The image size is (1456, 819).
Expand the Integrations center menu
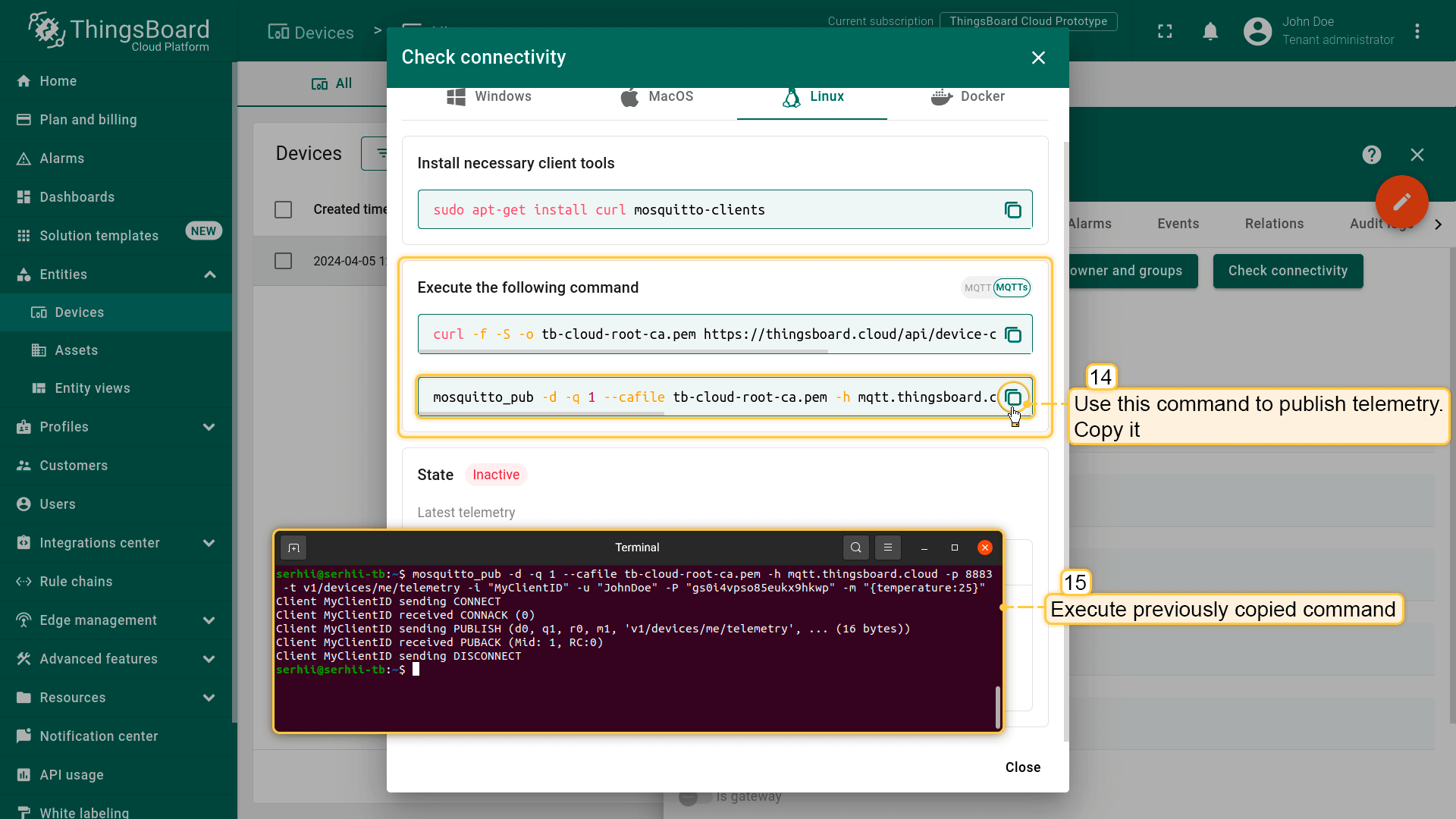coord(209,543)
